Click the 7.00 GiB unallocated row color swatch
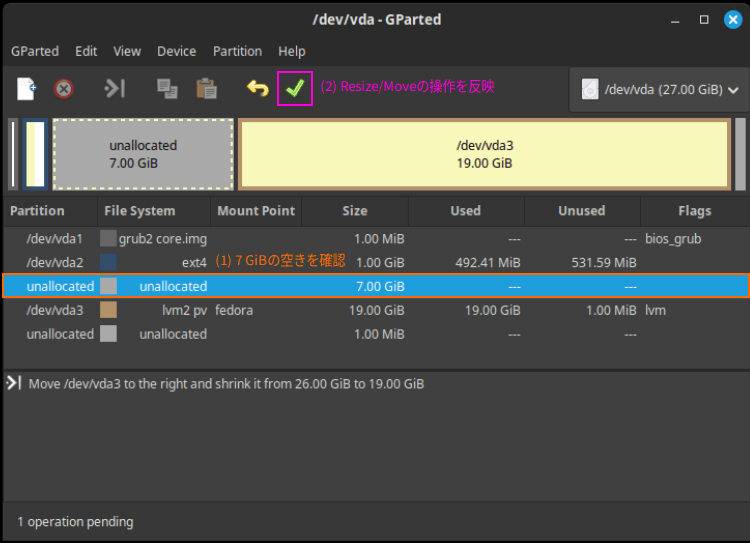The image size is (750, 543). click(109, 286)
